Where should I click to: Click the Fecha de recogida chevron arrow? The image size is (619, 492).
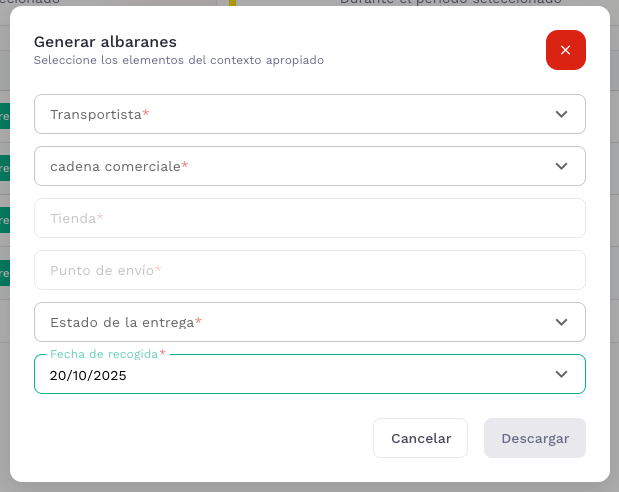[561, 374]
